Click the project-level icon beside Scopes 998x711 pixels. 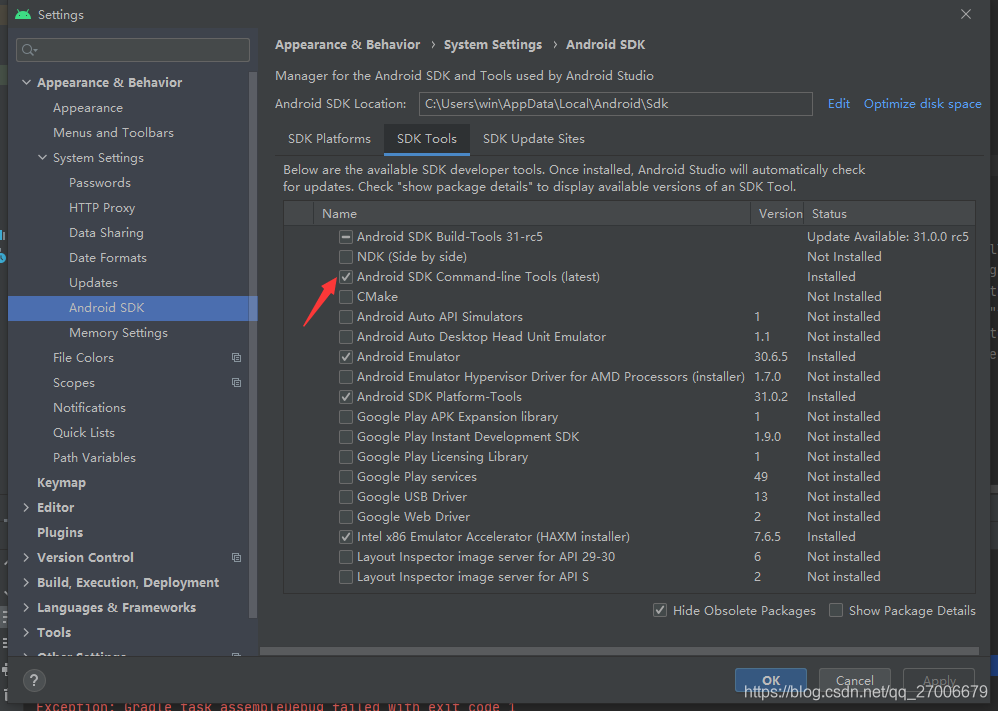point(236,383)
